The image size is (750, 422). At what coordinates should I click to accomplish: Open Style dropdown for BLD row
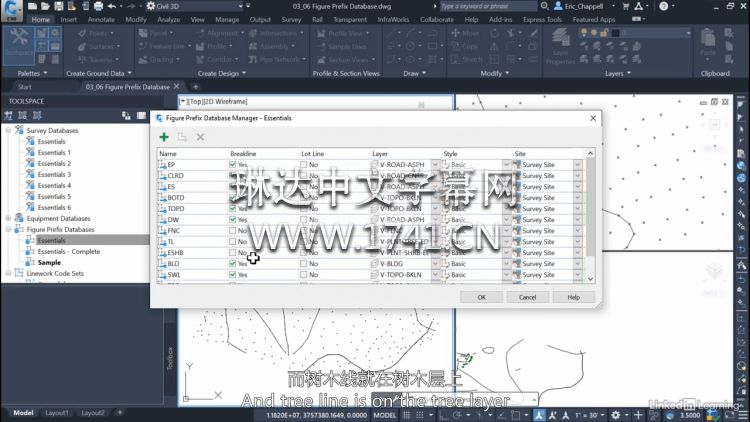(507, 264)
